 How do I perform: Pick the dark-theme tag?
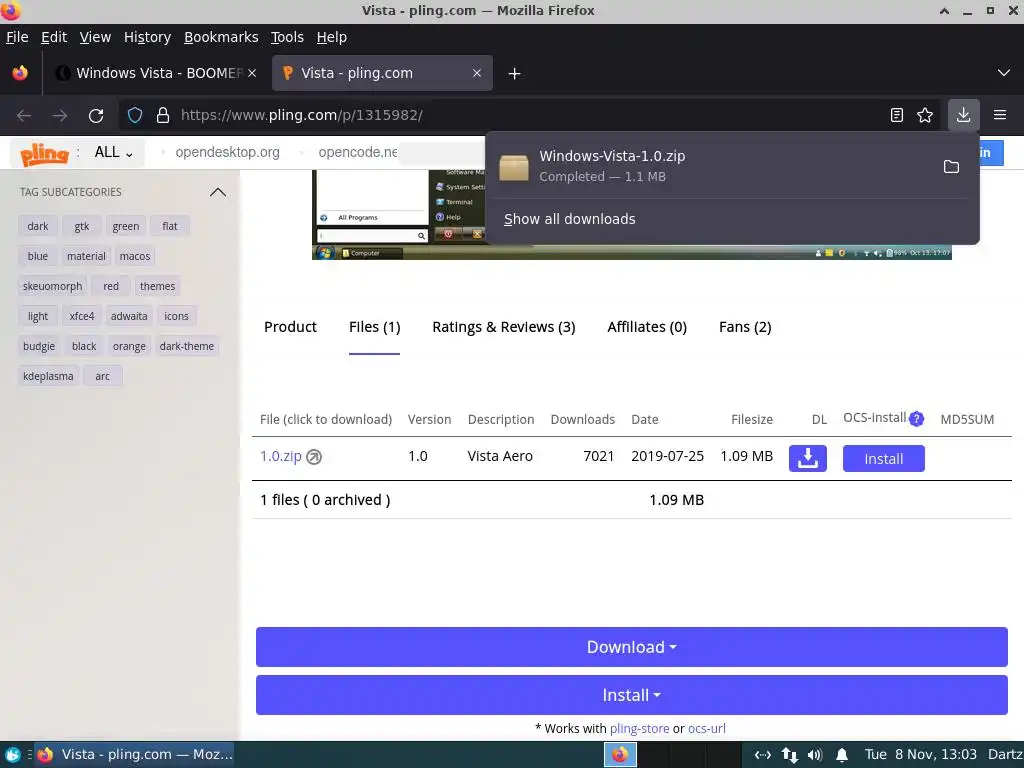187,346
